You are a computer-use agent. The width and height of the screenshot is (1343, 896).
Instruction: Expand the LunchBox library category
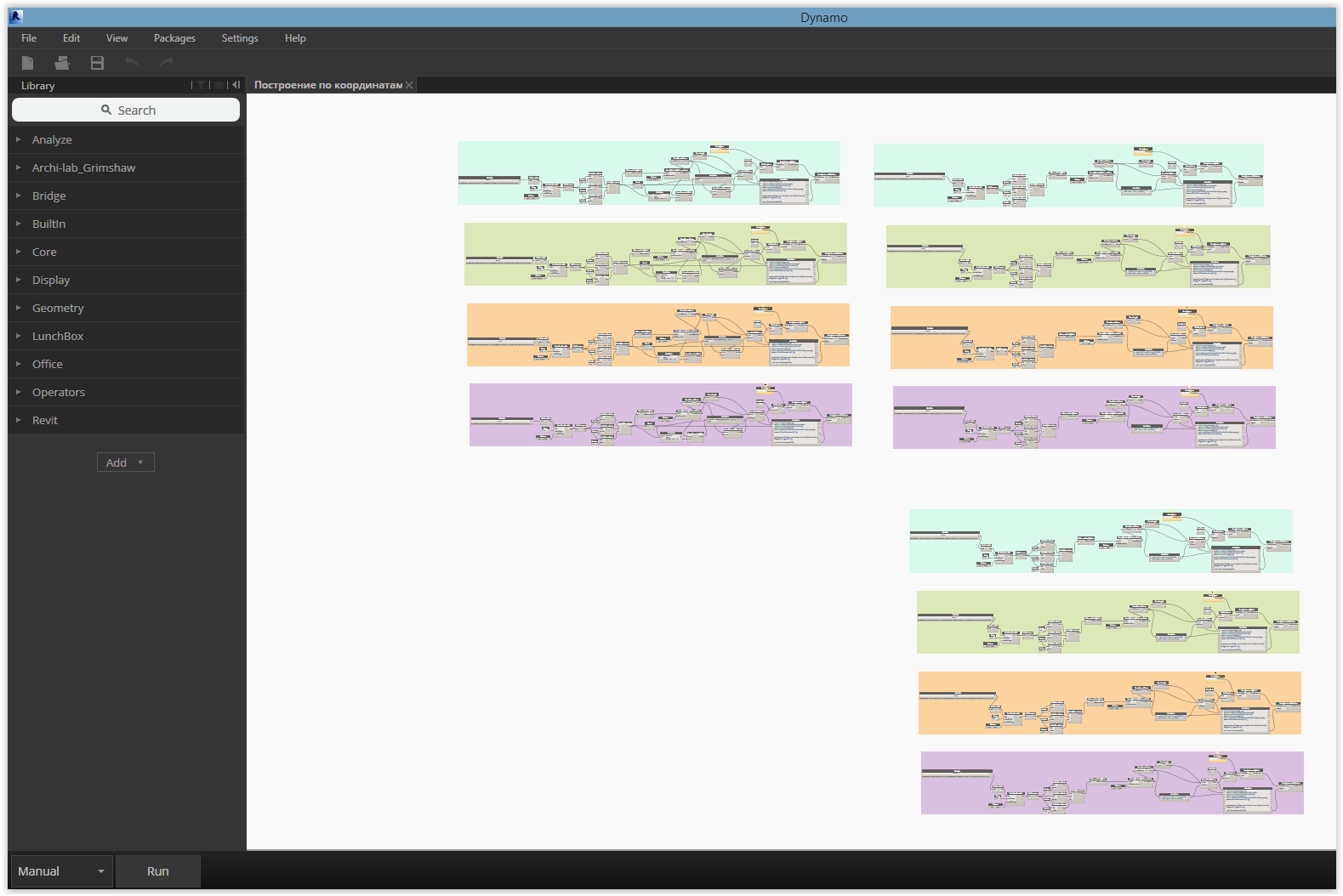pos(58,336)
